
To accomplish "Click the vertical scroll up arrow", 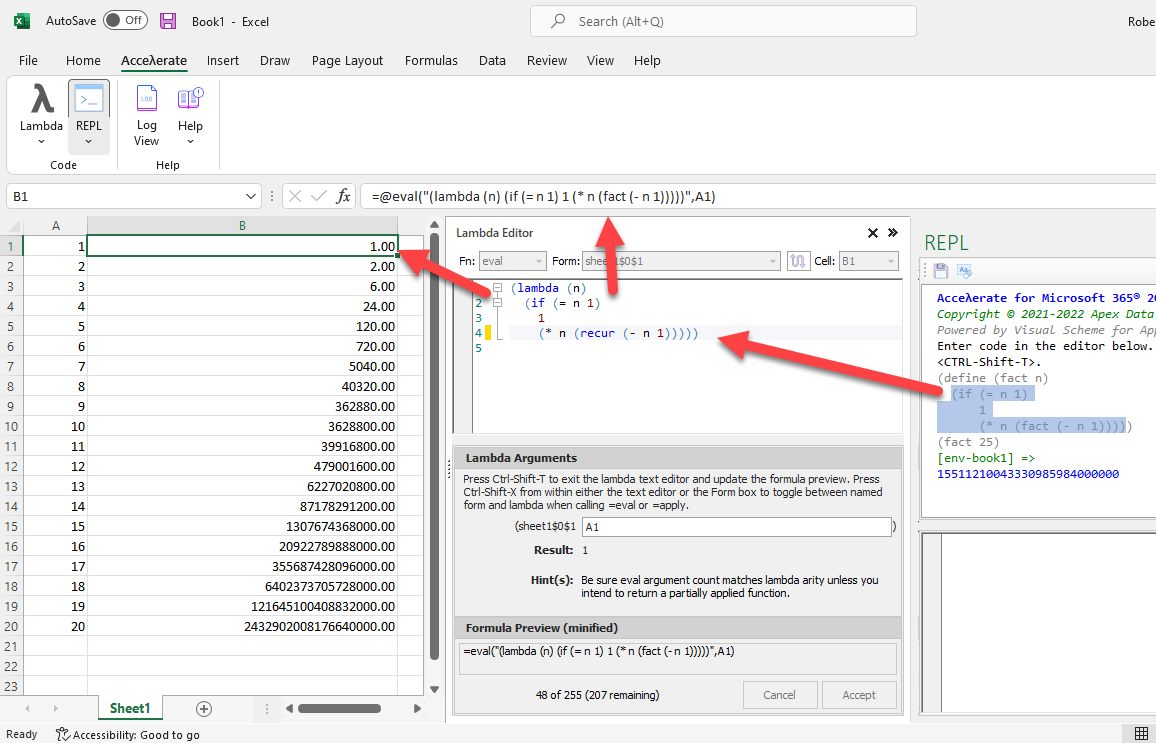I will coord(434,226).
